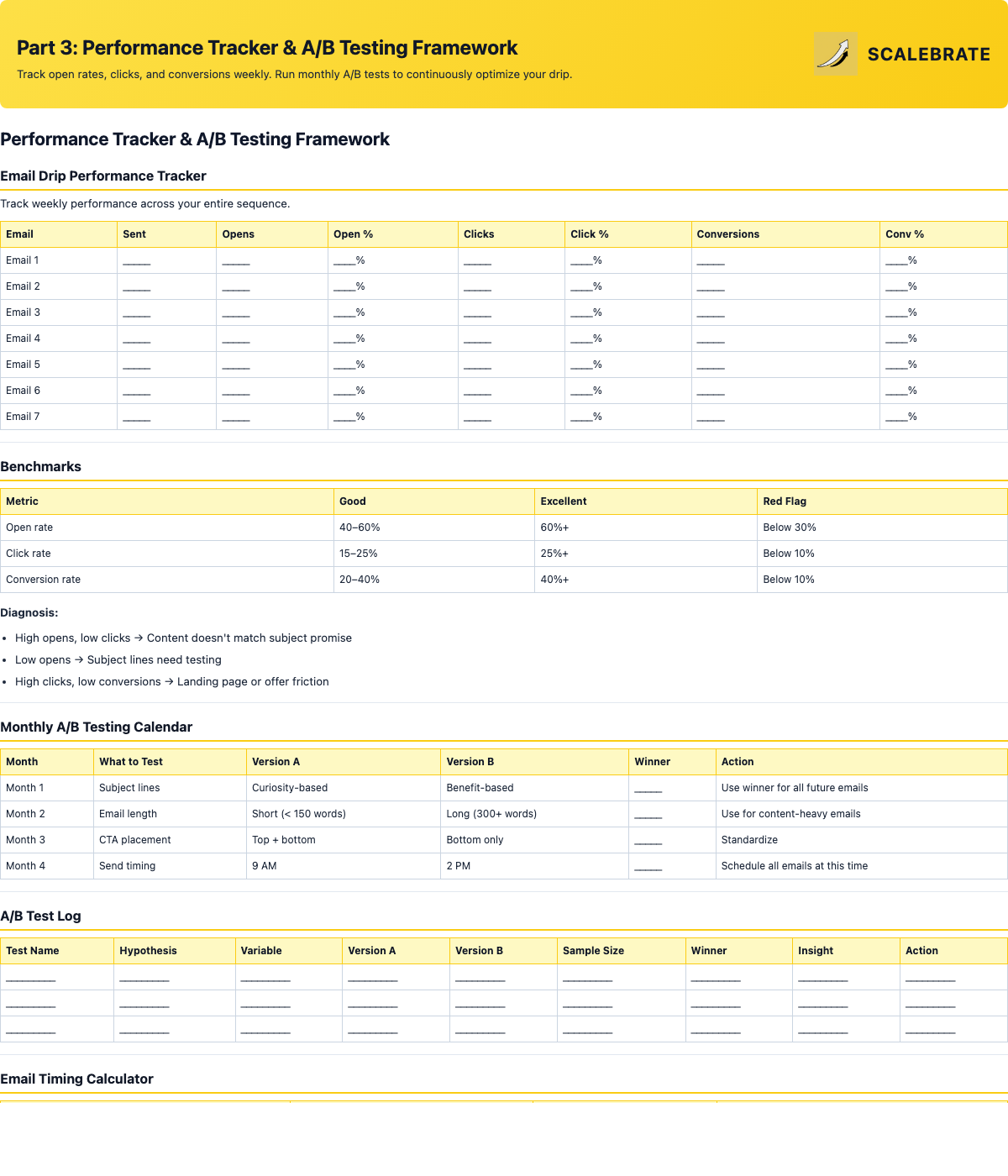Click the Sent blank for Email 2
1008x1176 pixels.
tap(137, 287)
